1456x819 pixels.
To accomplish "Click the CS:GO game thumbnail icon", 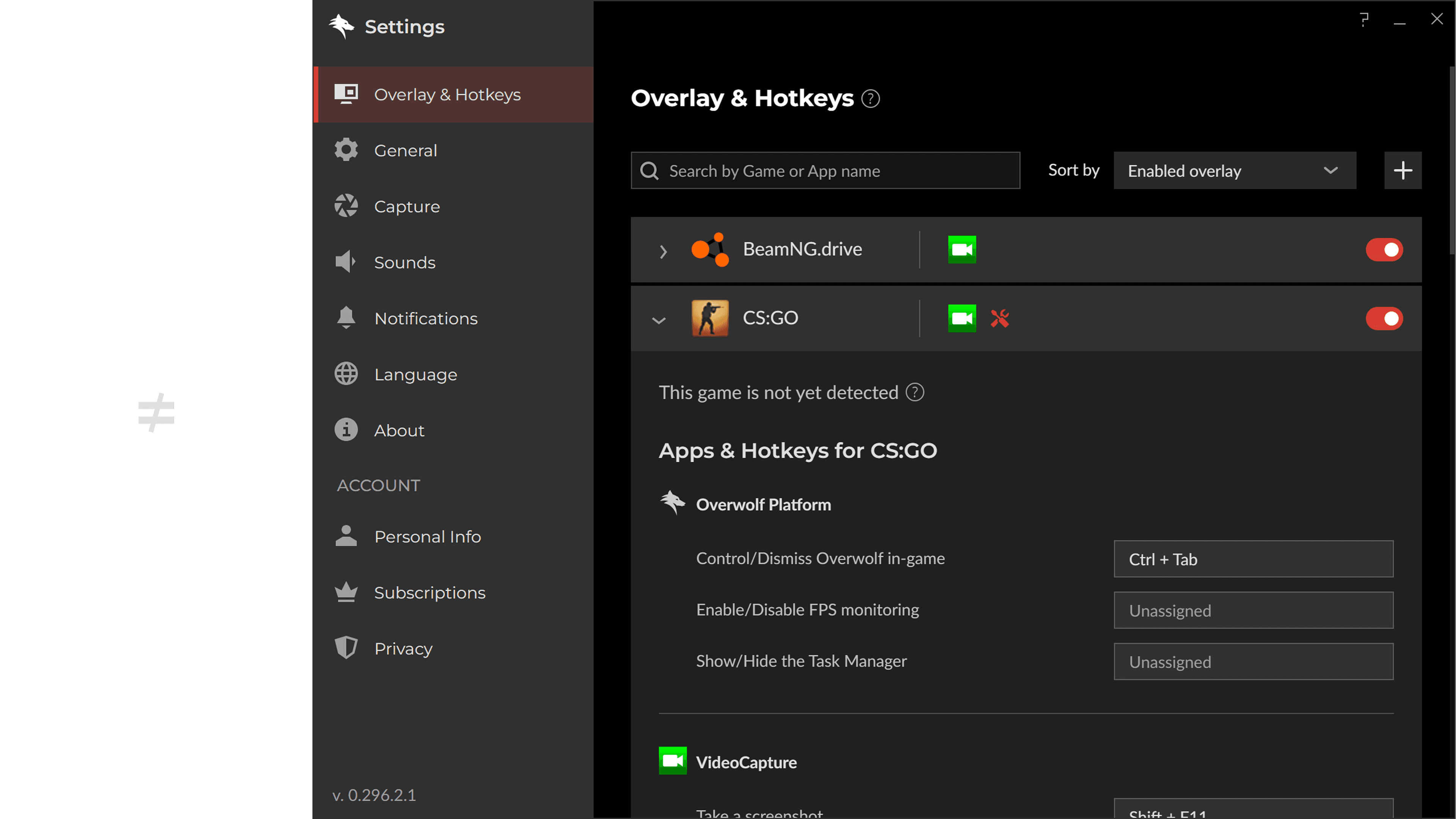I will tap(710, 318).
